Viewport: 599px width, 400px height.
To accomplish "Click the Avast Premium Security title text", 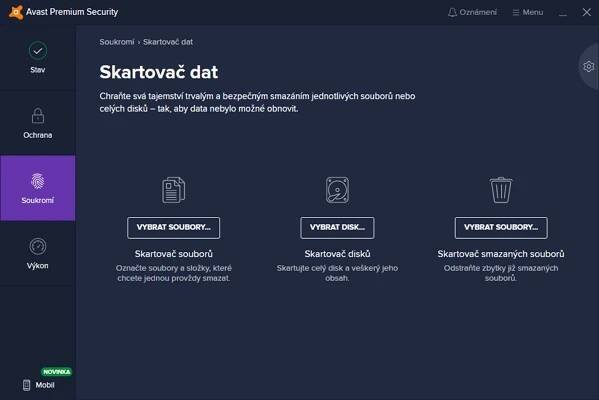I will coord(72,12).
